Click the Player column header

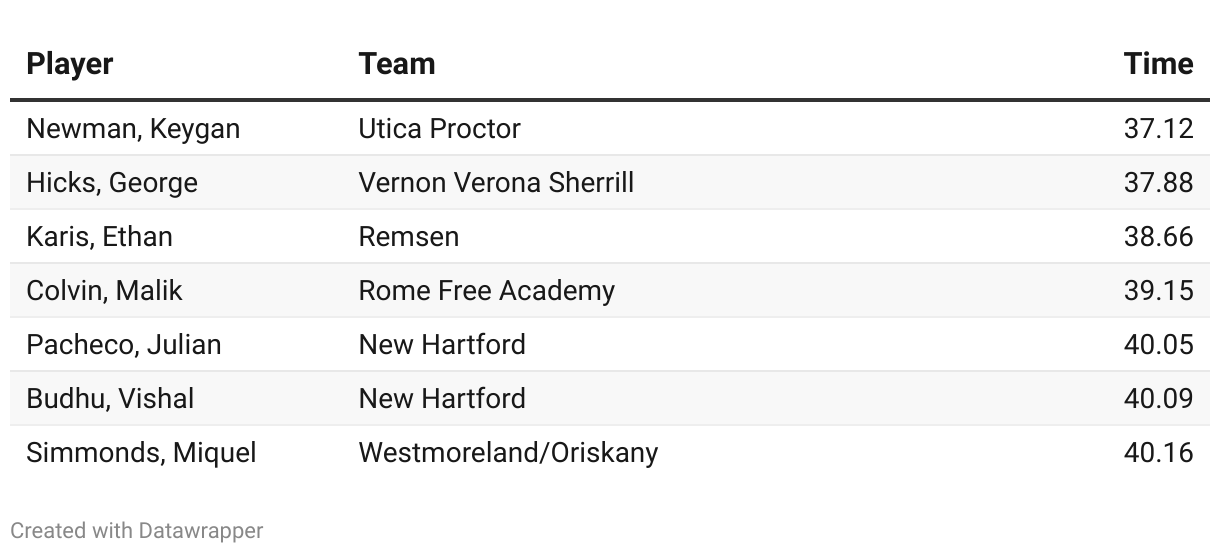(x=70, y=64)
